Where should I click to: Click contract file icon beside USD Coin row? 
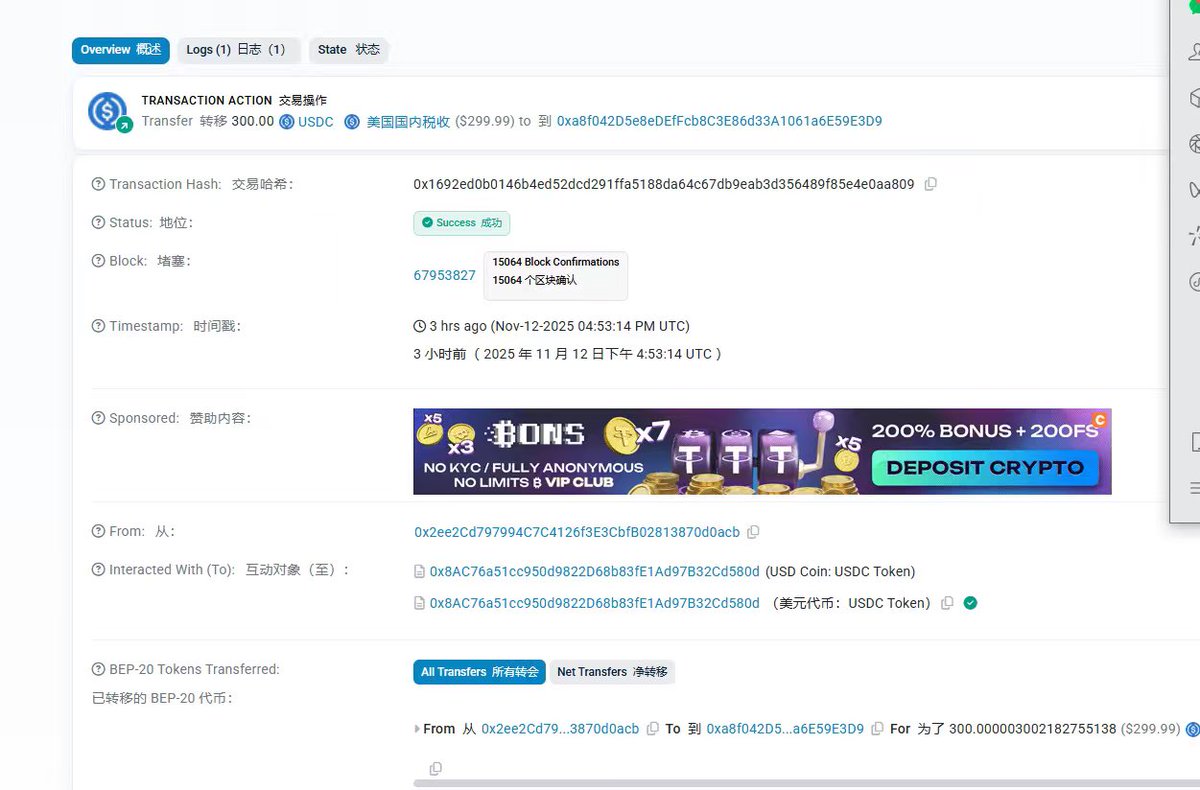pyautogui.click(x=419, y=572)
